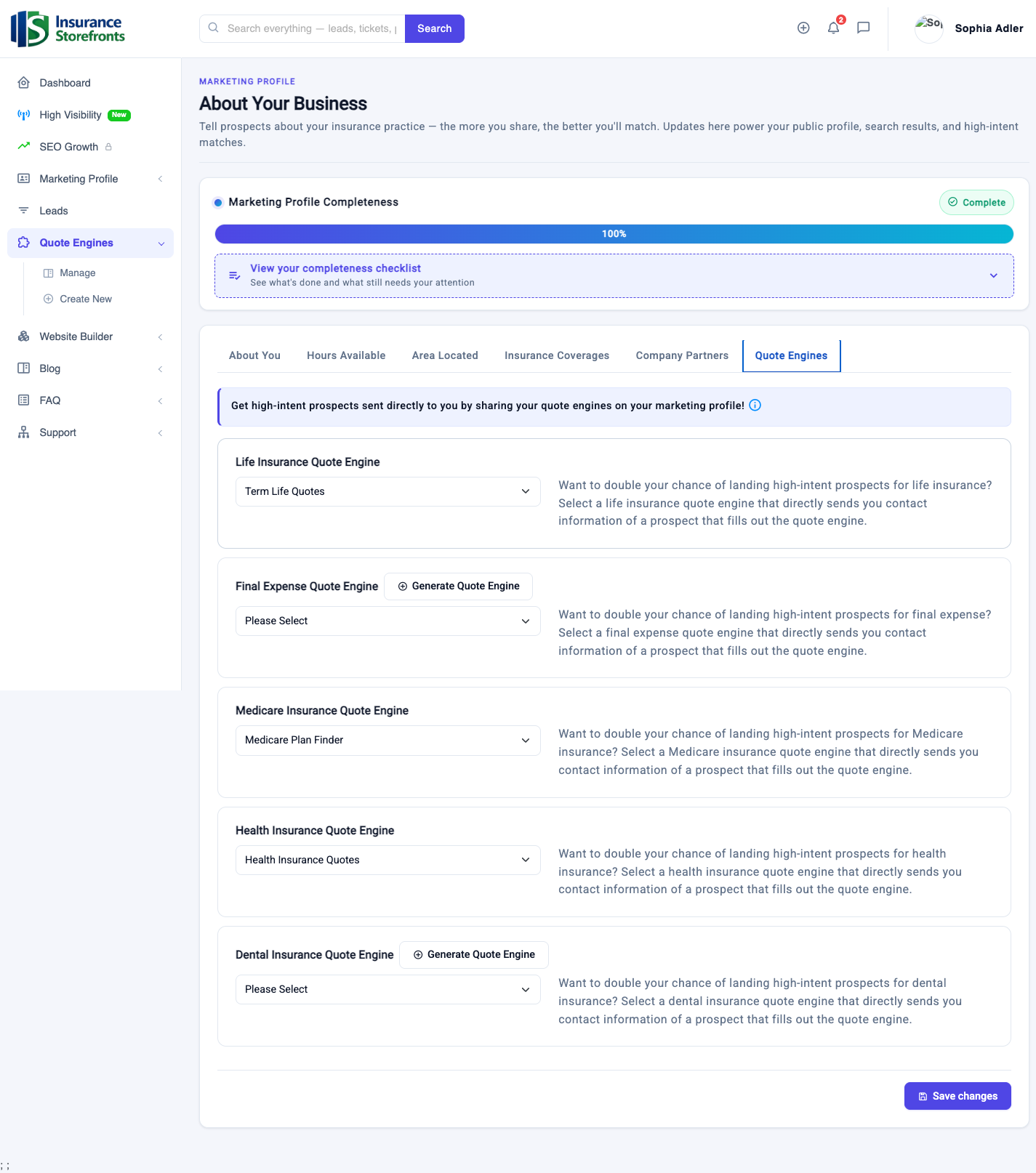Viewport: 1036px width, 1173px height.
Task: Select the Quote Engines tab
Action: click(791, 355)
